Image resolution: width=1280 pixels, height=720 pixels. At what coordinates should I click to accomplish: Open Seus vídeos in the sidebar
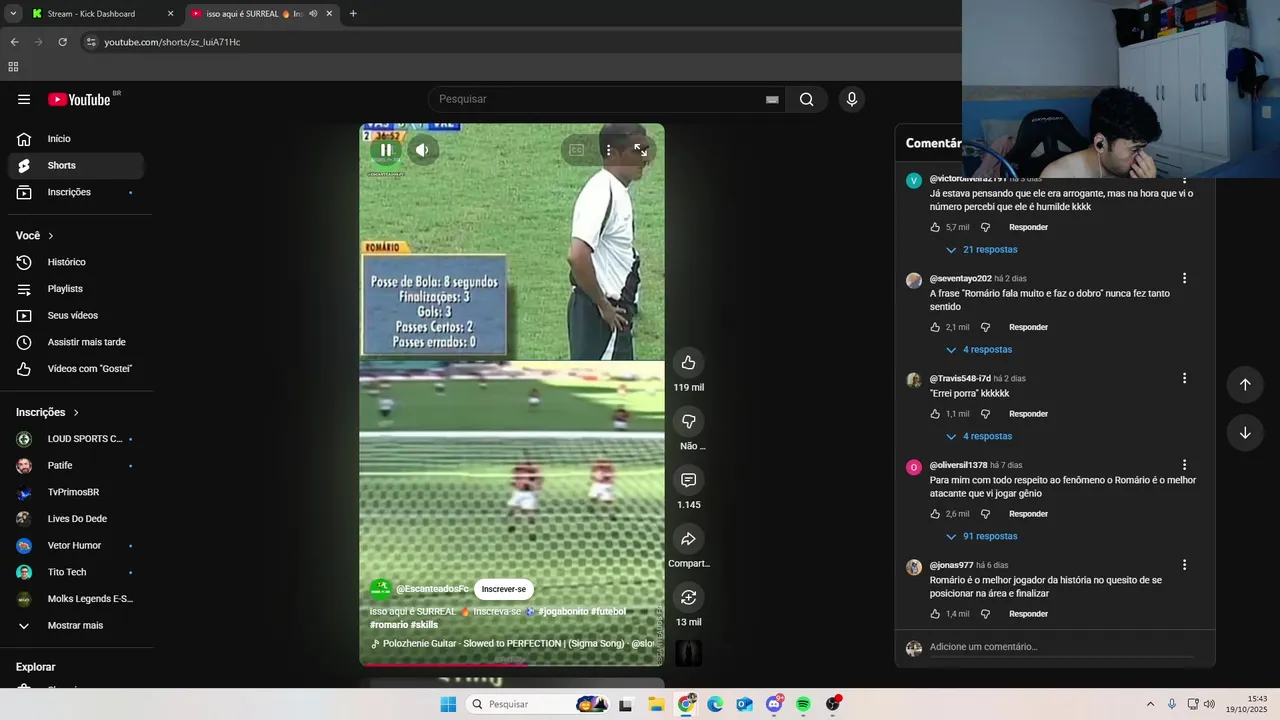tap(76, 315)
